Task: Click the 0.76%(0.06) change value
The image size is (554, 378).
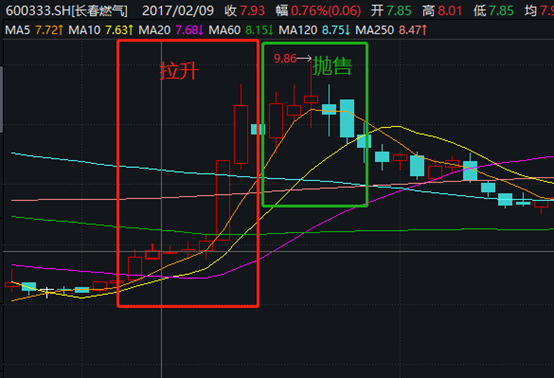Action: (326, 11)
